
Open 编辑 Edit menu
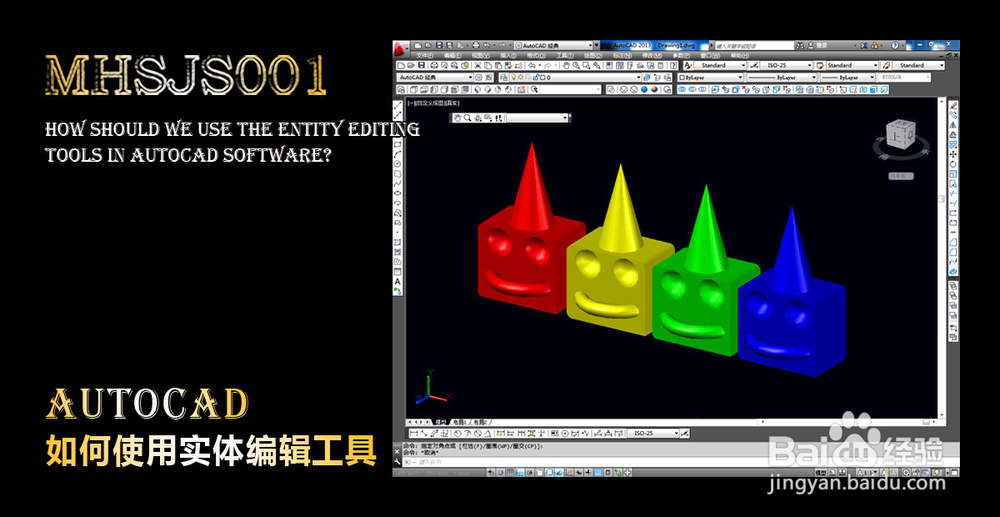pyautogui.click(x=453, y=55)
